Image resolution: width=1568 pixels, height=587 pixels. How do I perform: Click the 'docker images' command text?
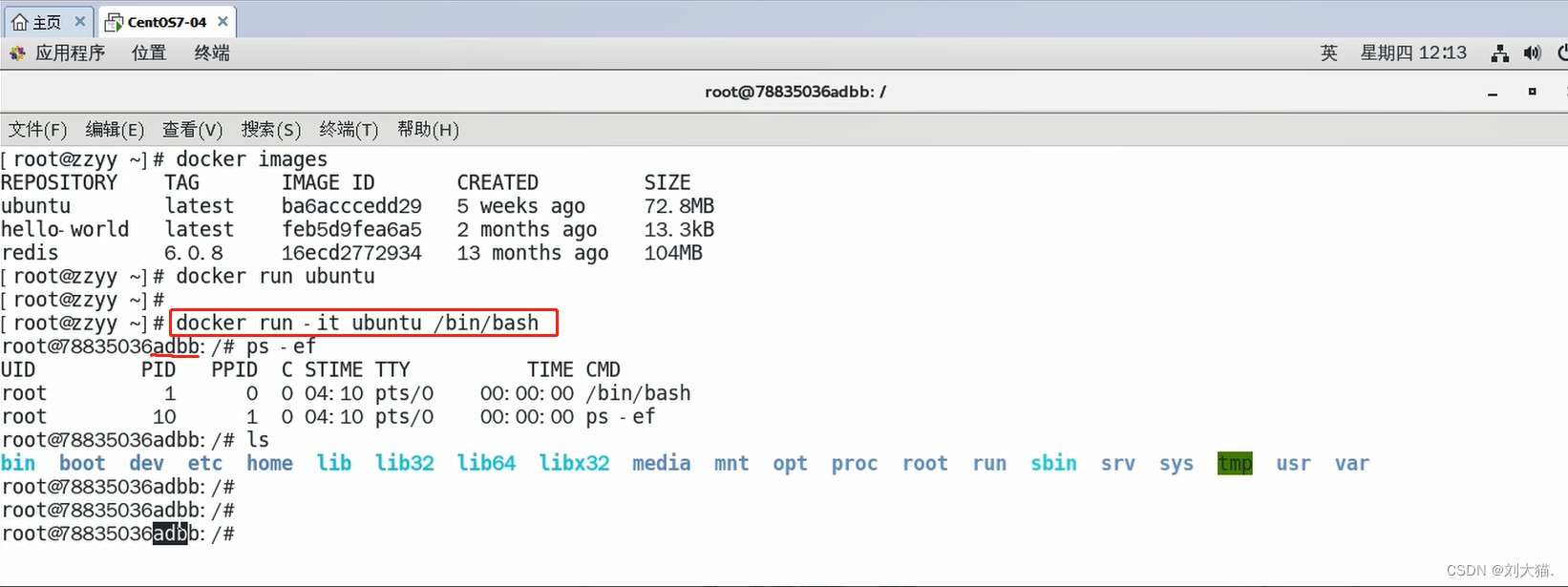click(252, 159)
